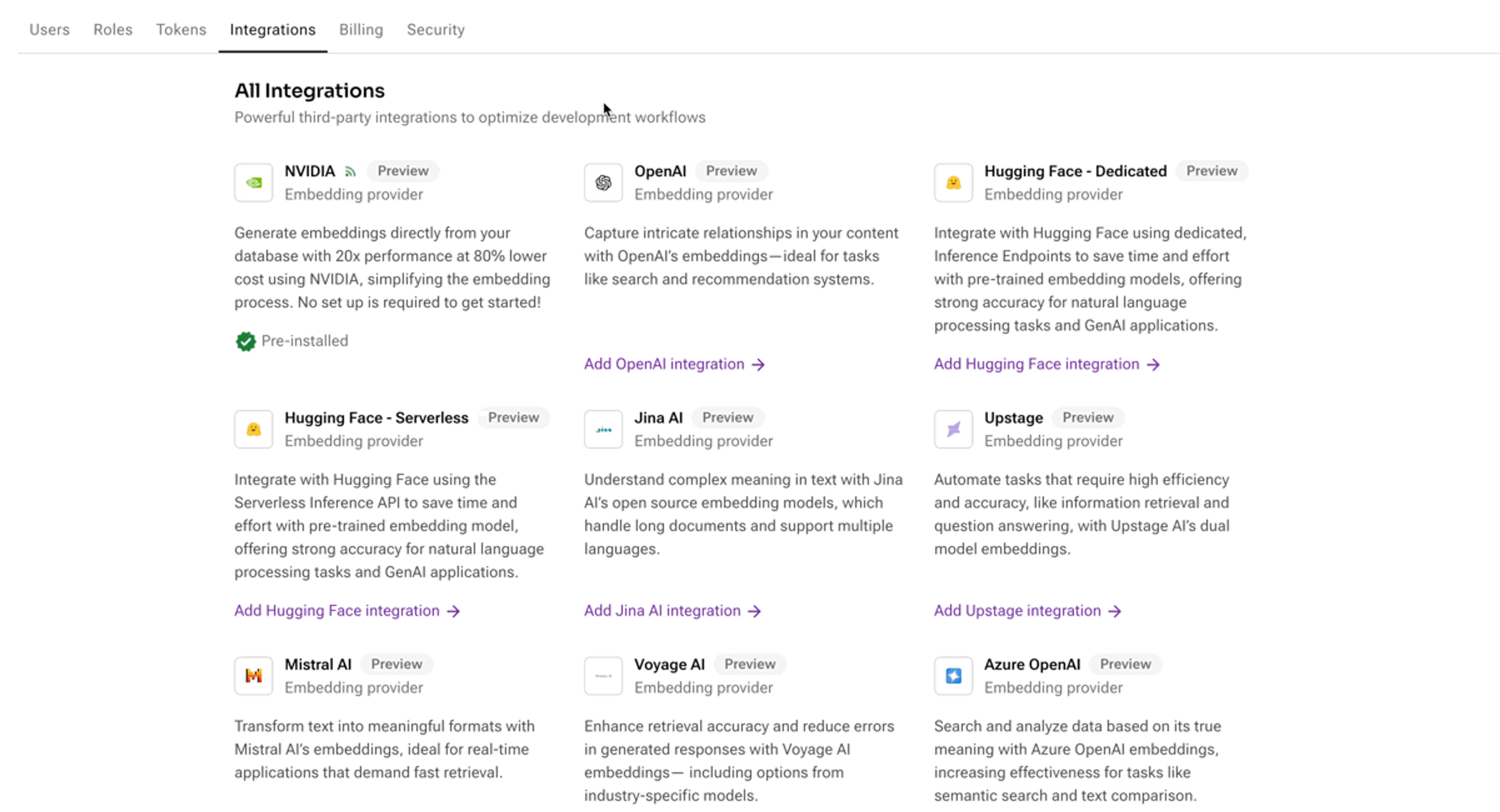This screenshot has height=812, width=1500.
Task: Click Add OpenAI integration link
Action: (x=674, y=364)
